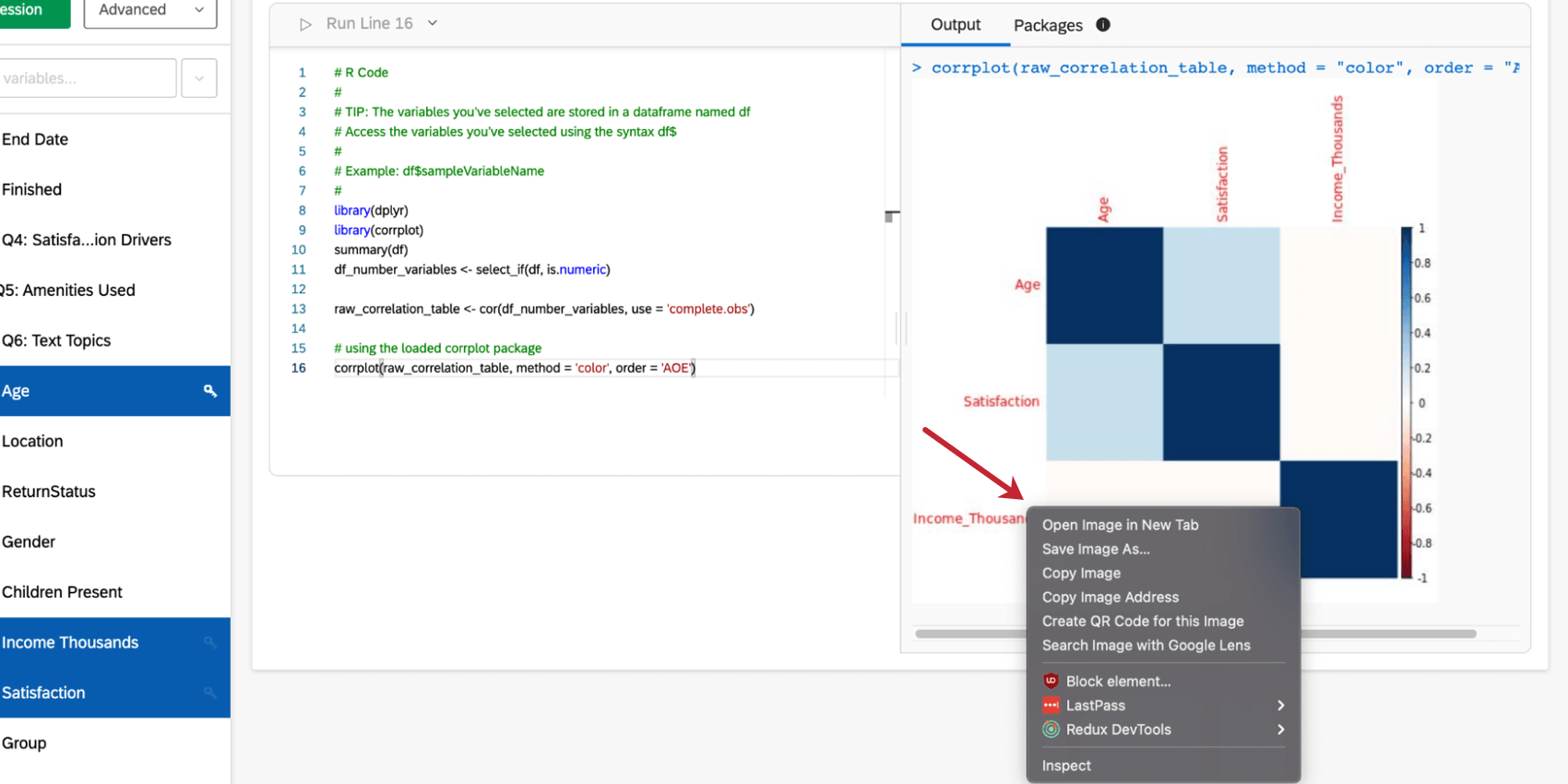
Task: Open the Advanced dropdown
Action: click(150, 10)
